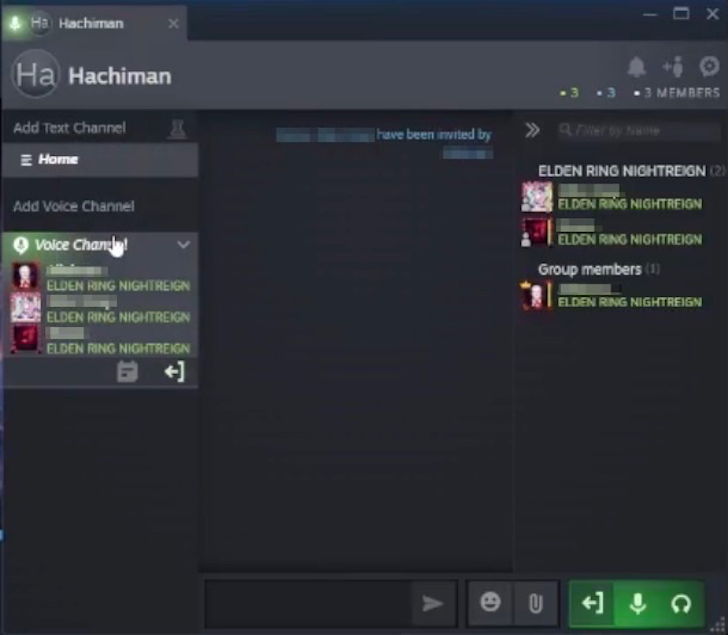Click the Home channel list icon
The height and width of the screenshot is (635, 728).
(26, 160)
